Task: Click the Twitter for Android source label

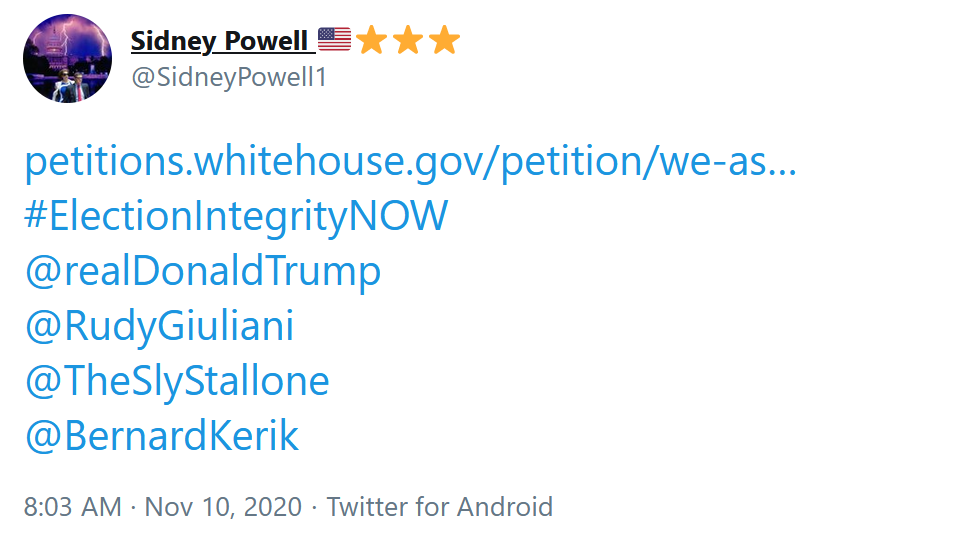Action: [x=440, y=507]
